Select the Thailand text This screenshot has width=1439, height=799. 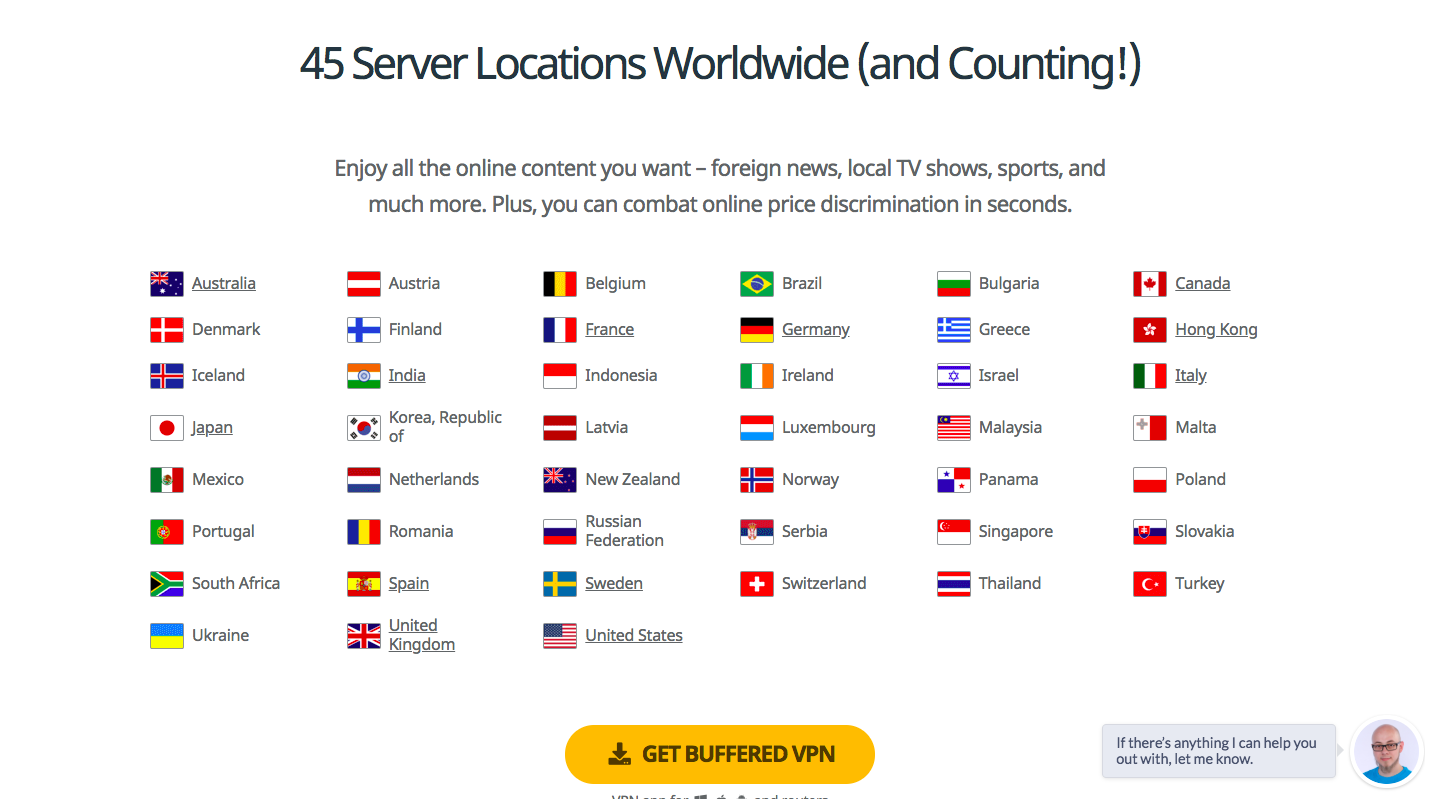[x=1010, y=584]
